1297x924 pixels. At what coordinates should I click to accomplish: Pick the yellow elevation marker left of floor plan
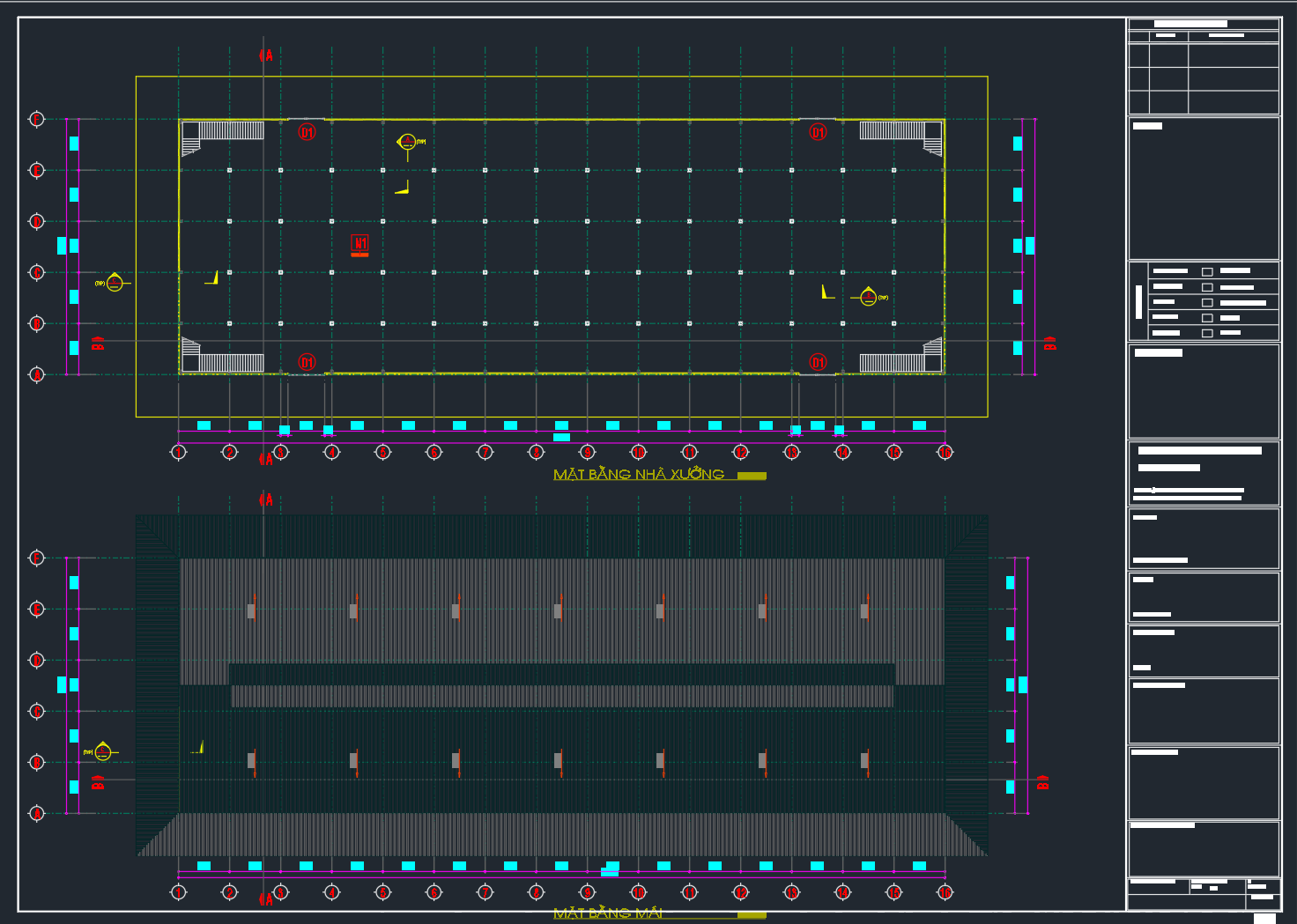pos(115,283)
